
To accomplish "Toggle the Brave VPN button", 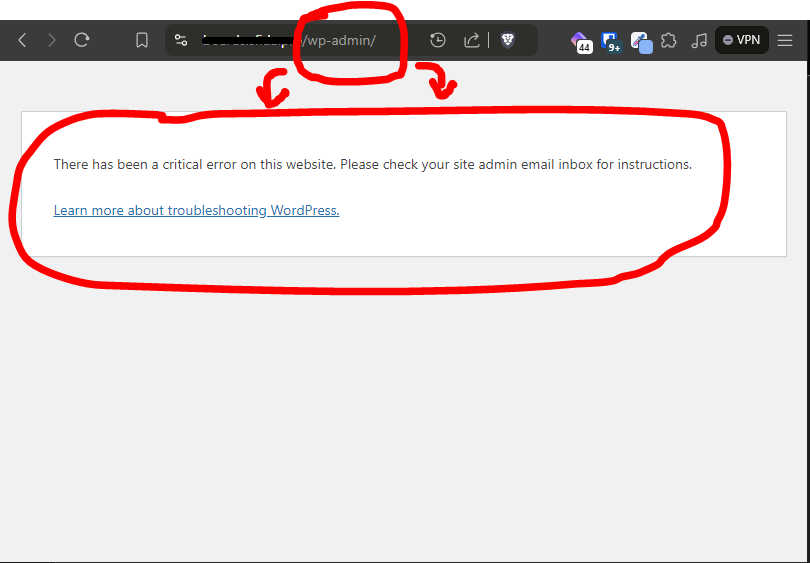I will [741, 40].
